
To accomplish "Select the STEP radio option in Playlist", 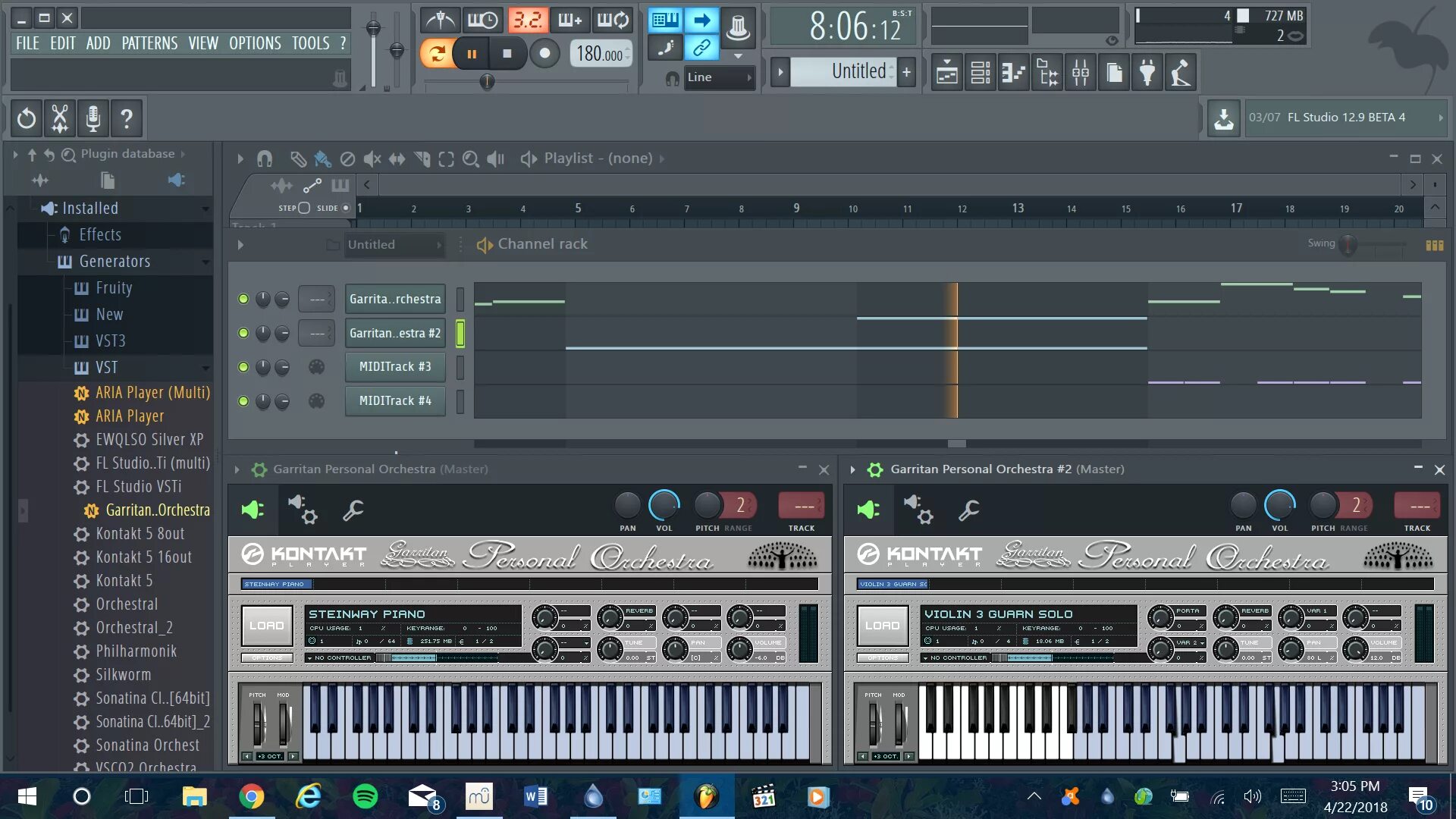I will coord(304,208).
